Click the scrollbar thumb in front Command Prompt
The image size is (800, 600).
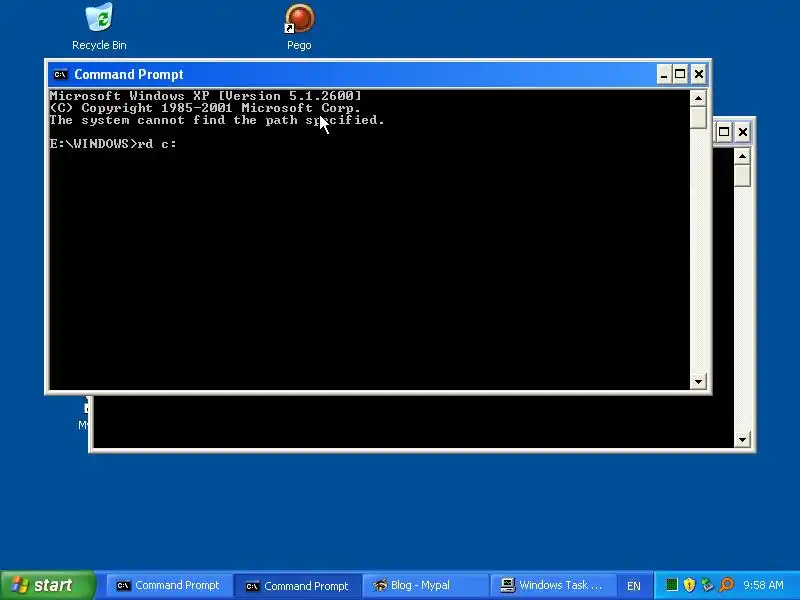pyautogui.click(x=698, y=117)
